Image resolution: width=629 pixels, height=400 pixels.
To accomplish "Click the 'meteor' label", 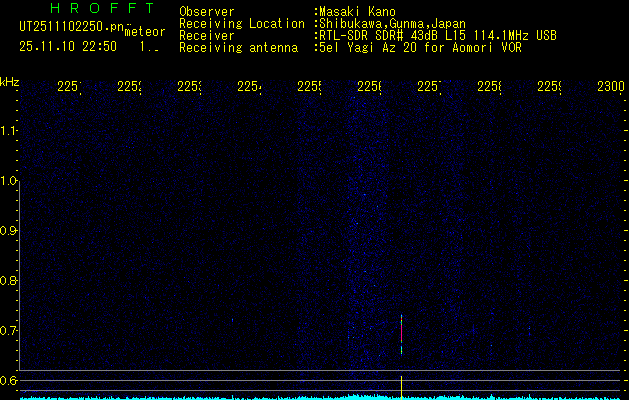I will 145,32.
